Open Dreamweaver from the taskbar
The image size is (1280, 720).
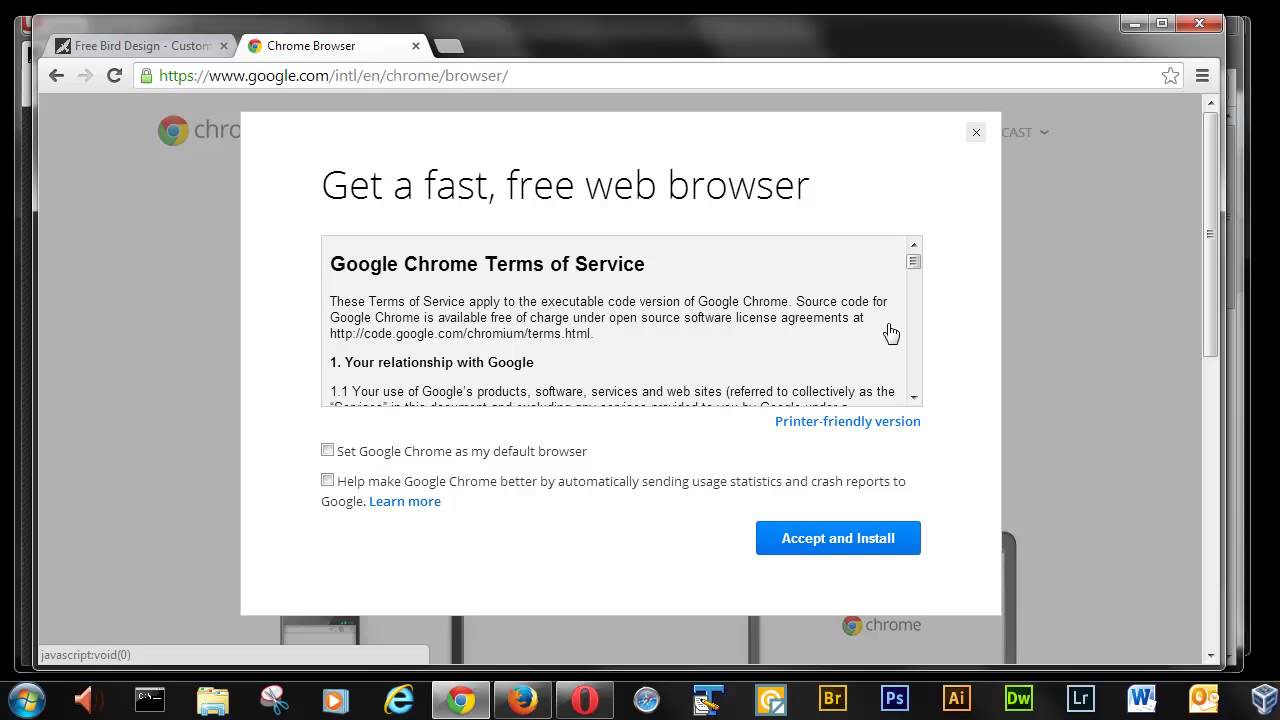(x=1018, y=699)
